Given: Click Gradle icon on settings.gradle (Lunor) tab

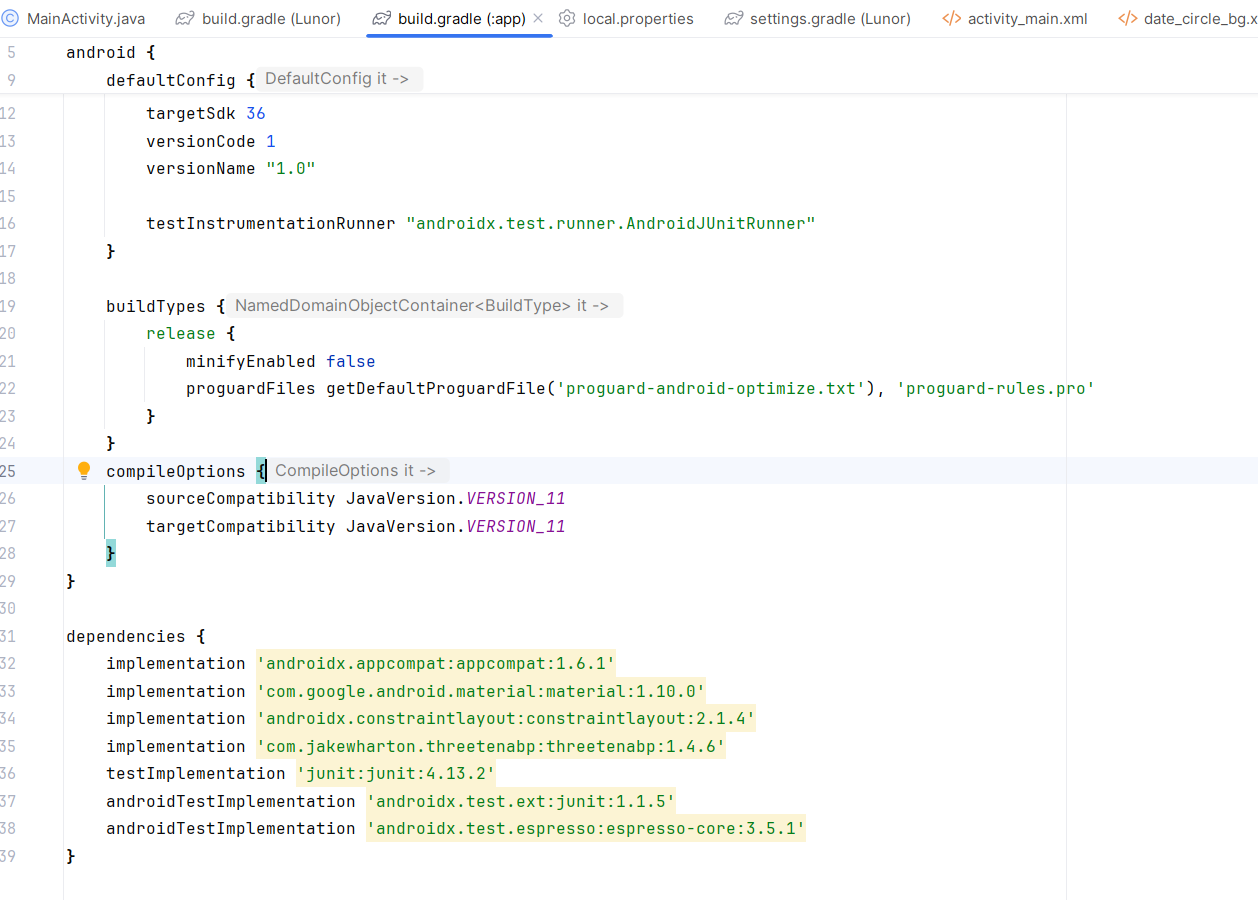Looking at the screenshot, I should [x=734, y=19].
